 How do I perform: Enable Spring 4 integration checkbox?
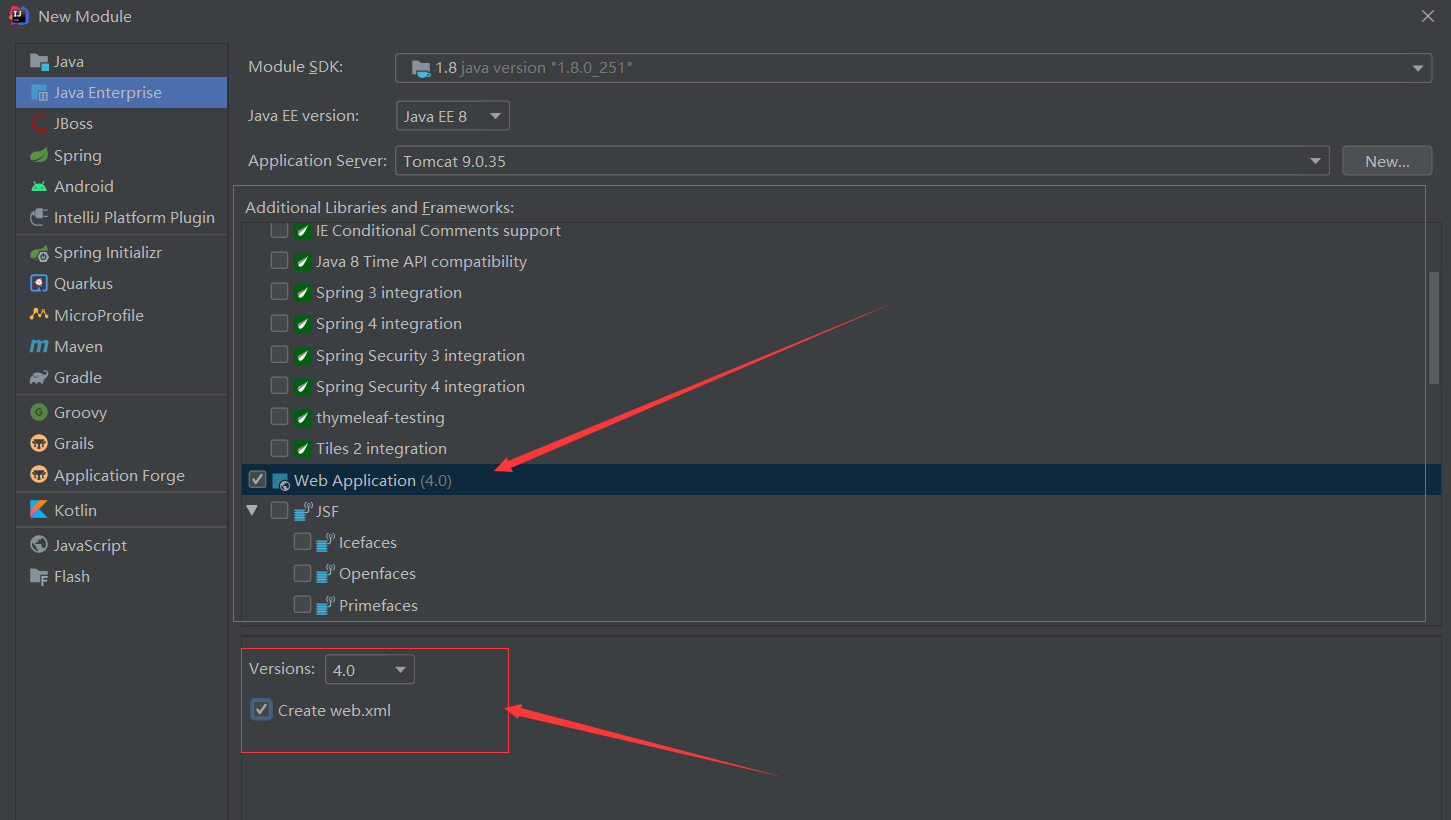click(x=279, y=324)
